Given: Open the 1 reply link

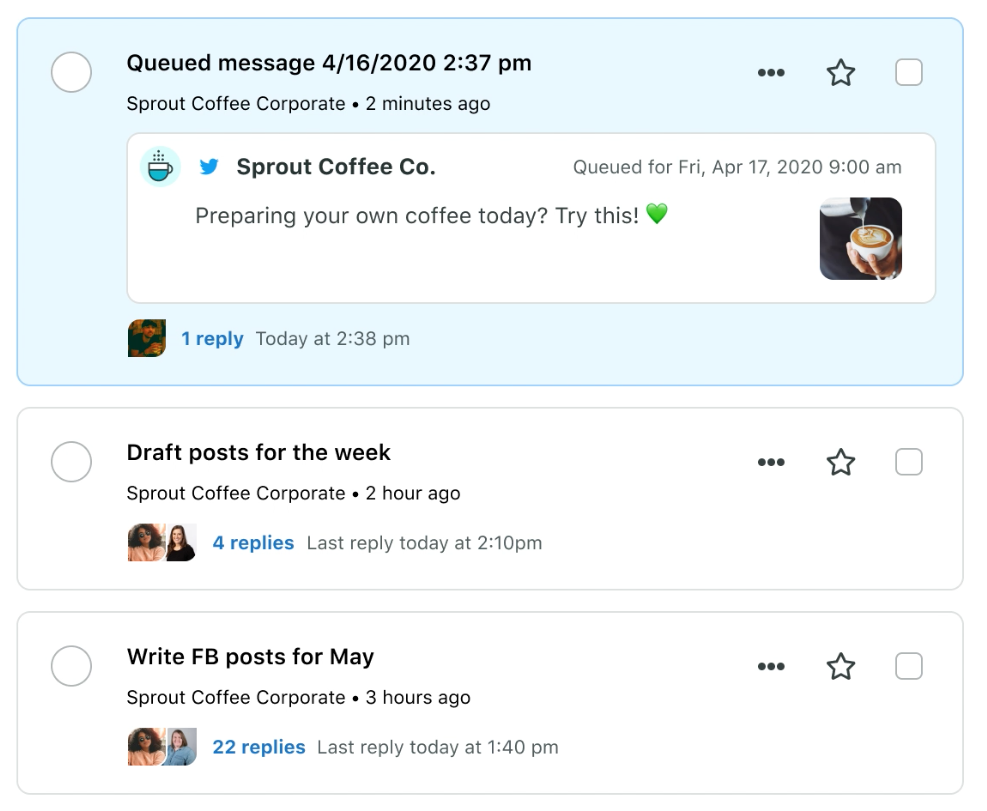Looking at the screenshot, I should pyautogui.click(x=212, y=339).
